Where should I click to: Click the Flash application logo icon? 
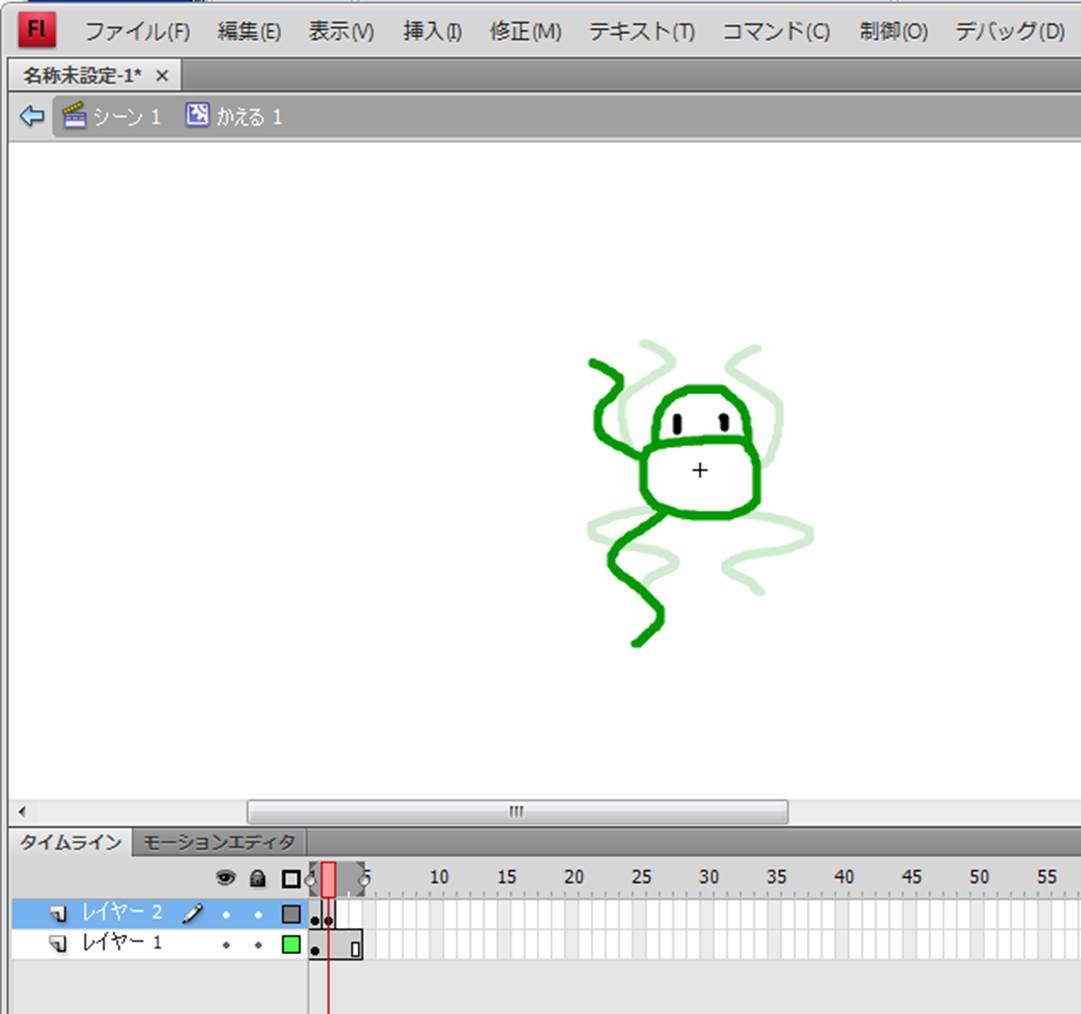pos(37,30)
